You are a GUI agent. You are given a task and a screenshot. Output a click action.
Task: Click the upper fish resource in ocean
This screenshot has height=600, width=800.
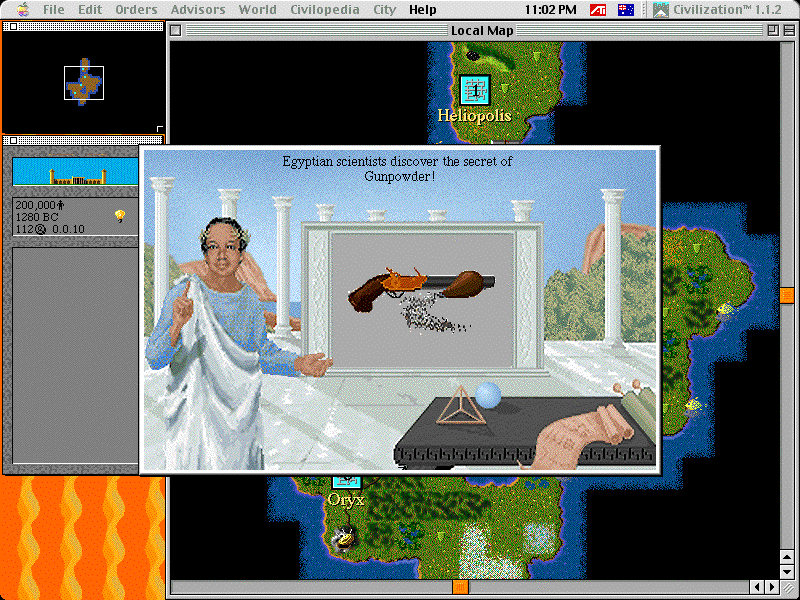(726, 309)
